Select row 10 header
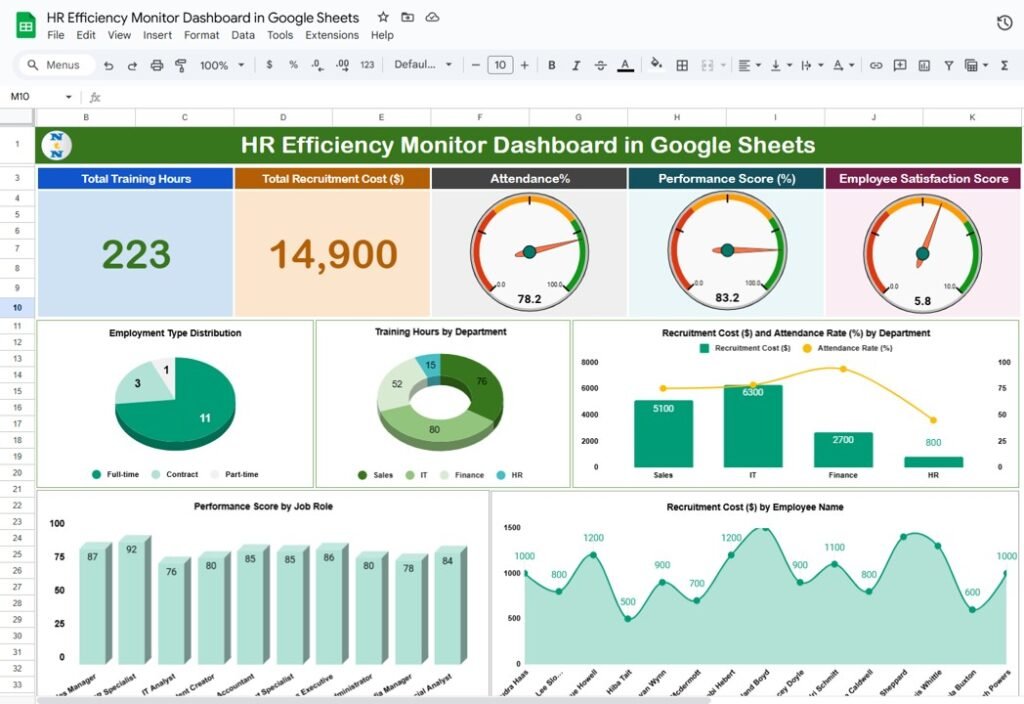The image size is (1024, 704). (17, 307)
